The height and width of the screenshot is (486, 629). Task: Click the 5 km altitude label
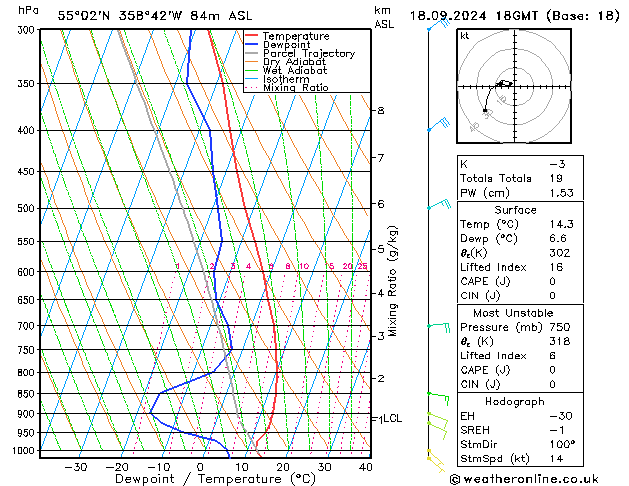pos(381,249)
